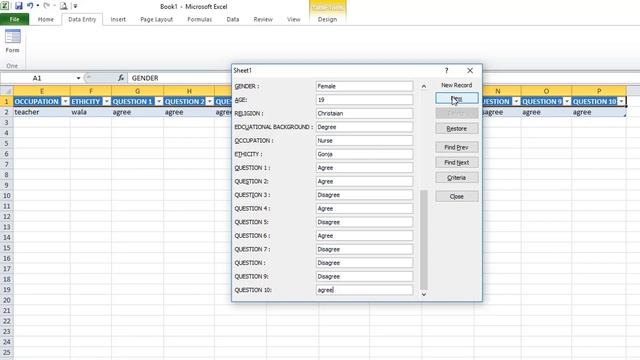Select column O header
The width and height of the screenshot is (640, 360).
tap(546, 91)
